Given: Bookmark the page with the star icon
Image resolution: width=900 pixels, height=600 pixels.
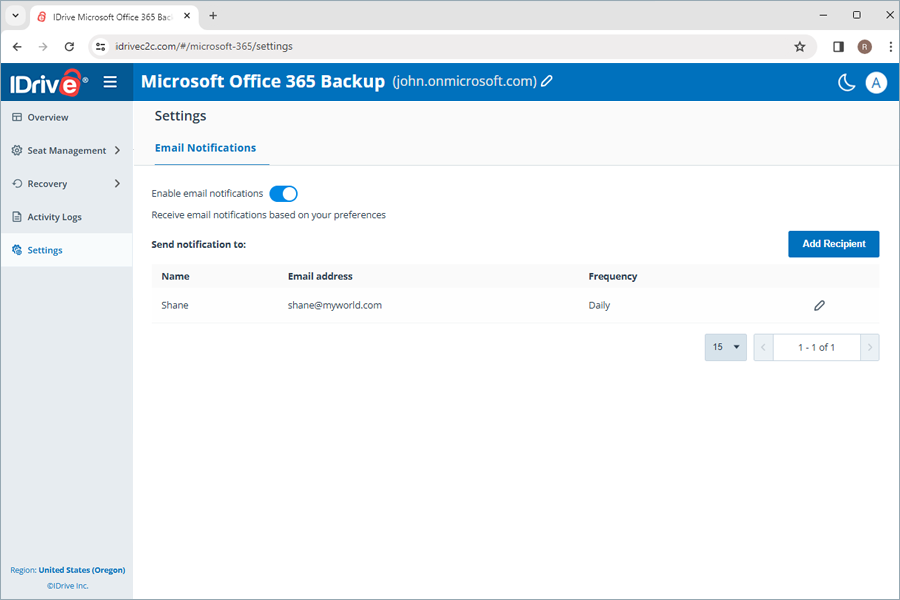Looking at the screenshot, I should [799, 46].
